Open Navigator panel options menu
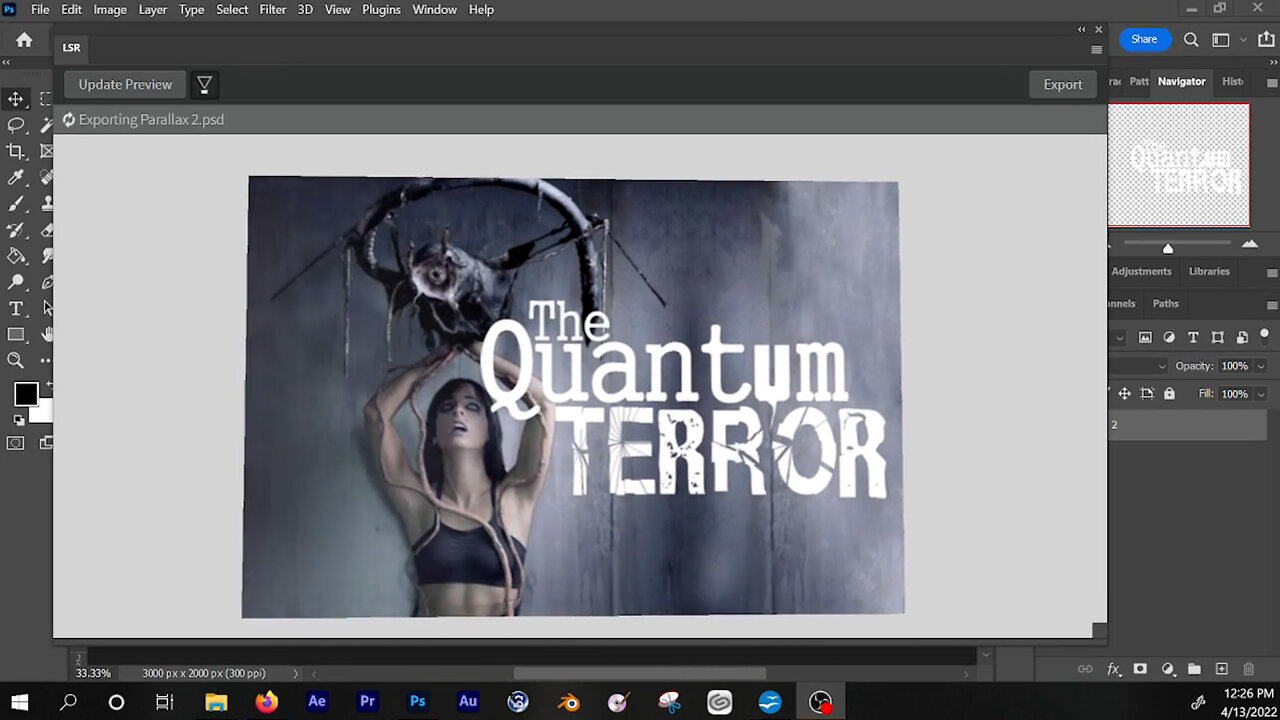 tap(1271, 82)
